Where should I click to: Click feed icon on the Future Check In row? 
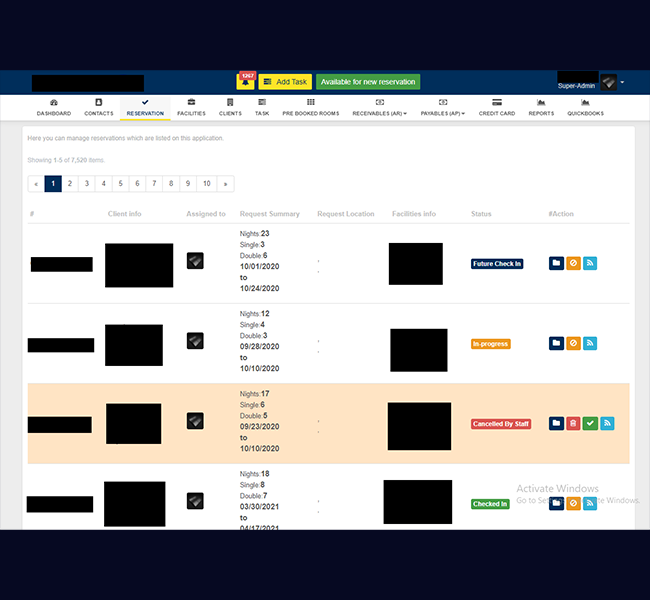pos(590,263)
